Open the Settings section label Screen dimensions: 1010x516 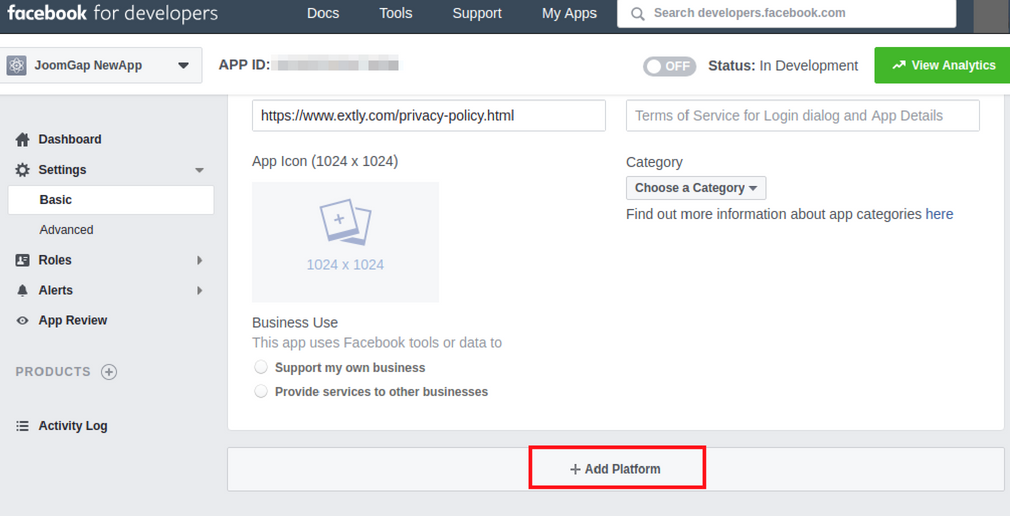click(x=62, y=169)
